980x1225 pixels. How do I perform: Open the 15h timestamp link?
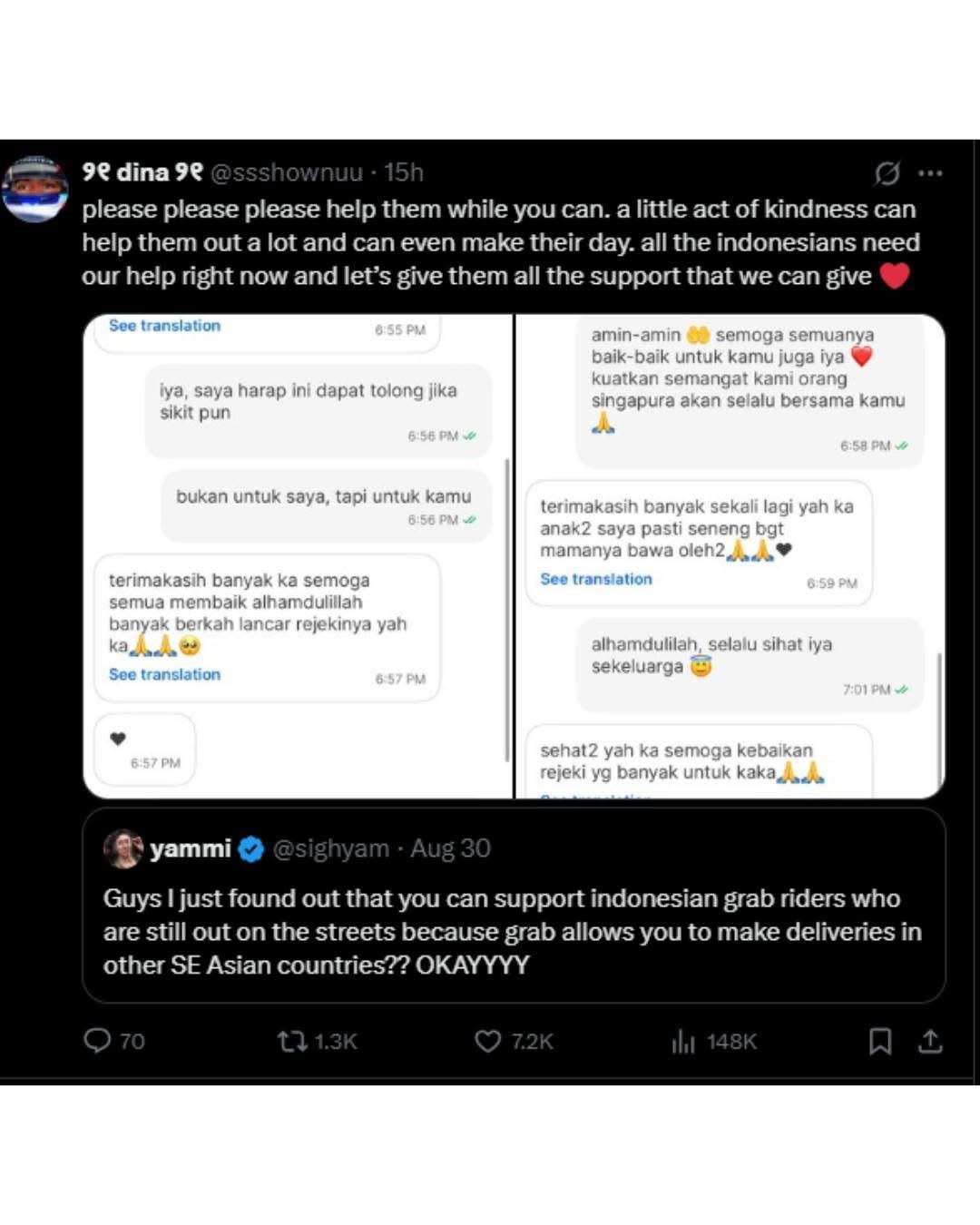[x=404, y=171]
